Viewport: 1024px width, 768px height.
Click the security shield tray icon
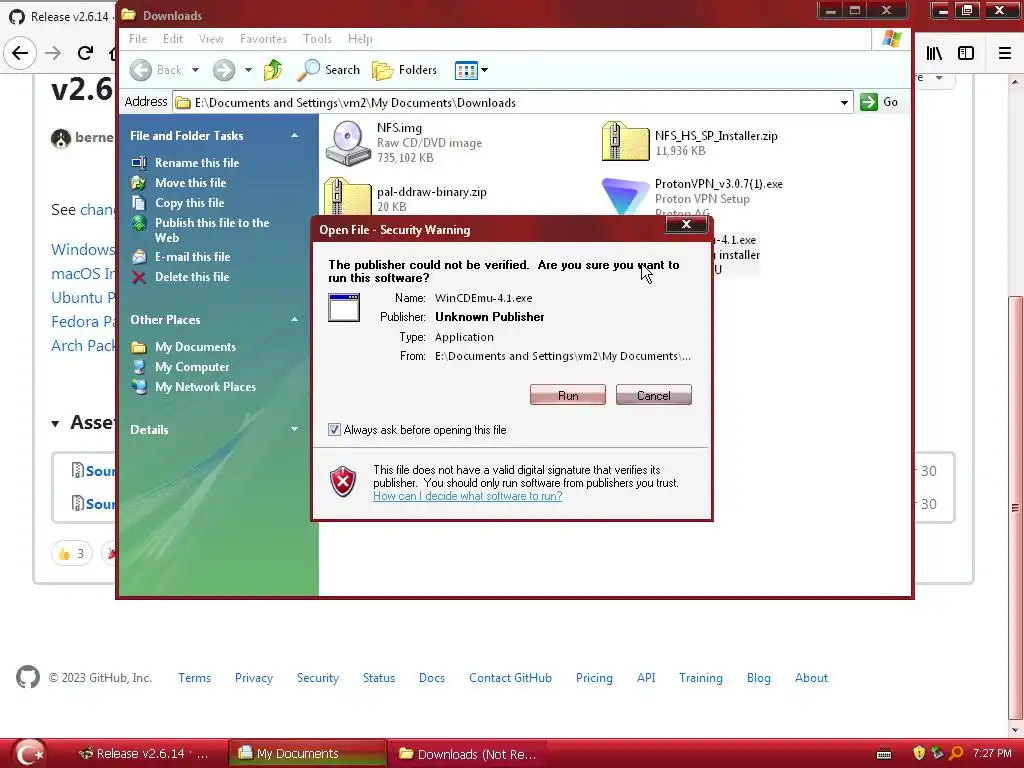coord(920,753)
